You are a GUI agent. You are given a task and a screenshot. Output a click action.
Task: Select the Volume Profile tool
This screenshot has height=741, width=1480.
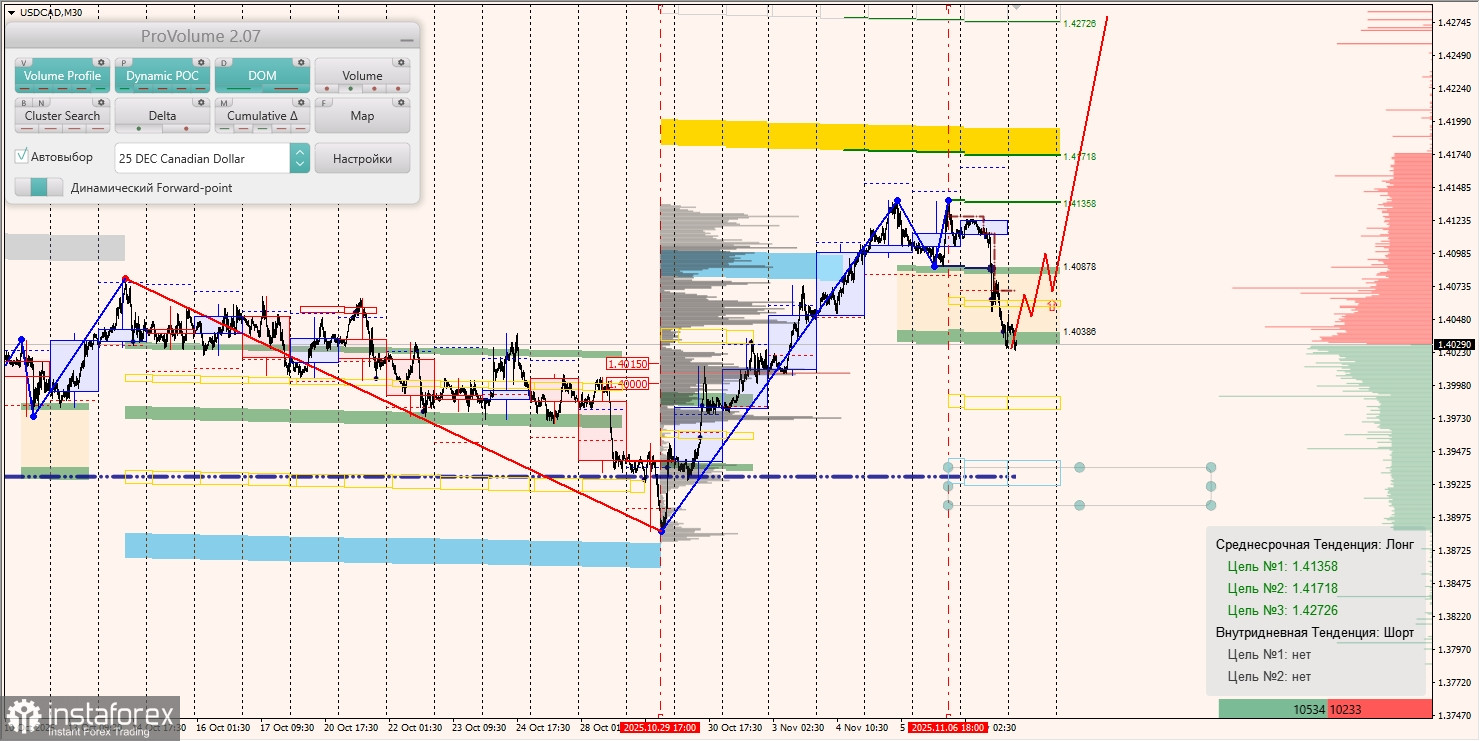62,76
